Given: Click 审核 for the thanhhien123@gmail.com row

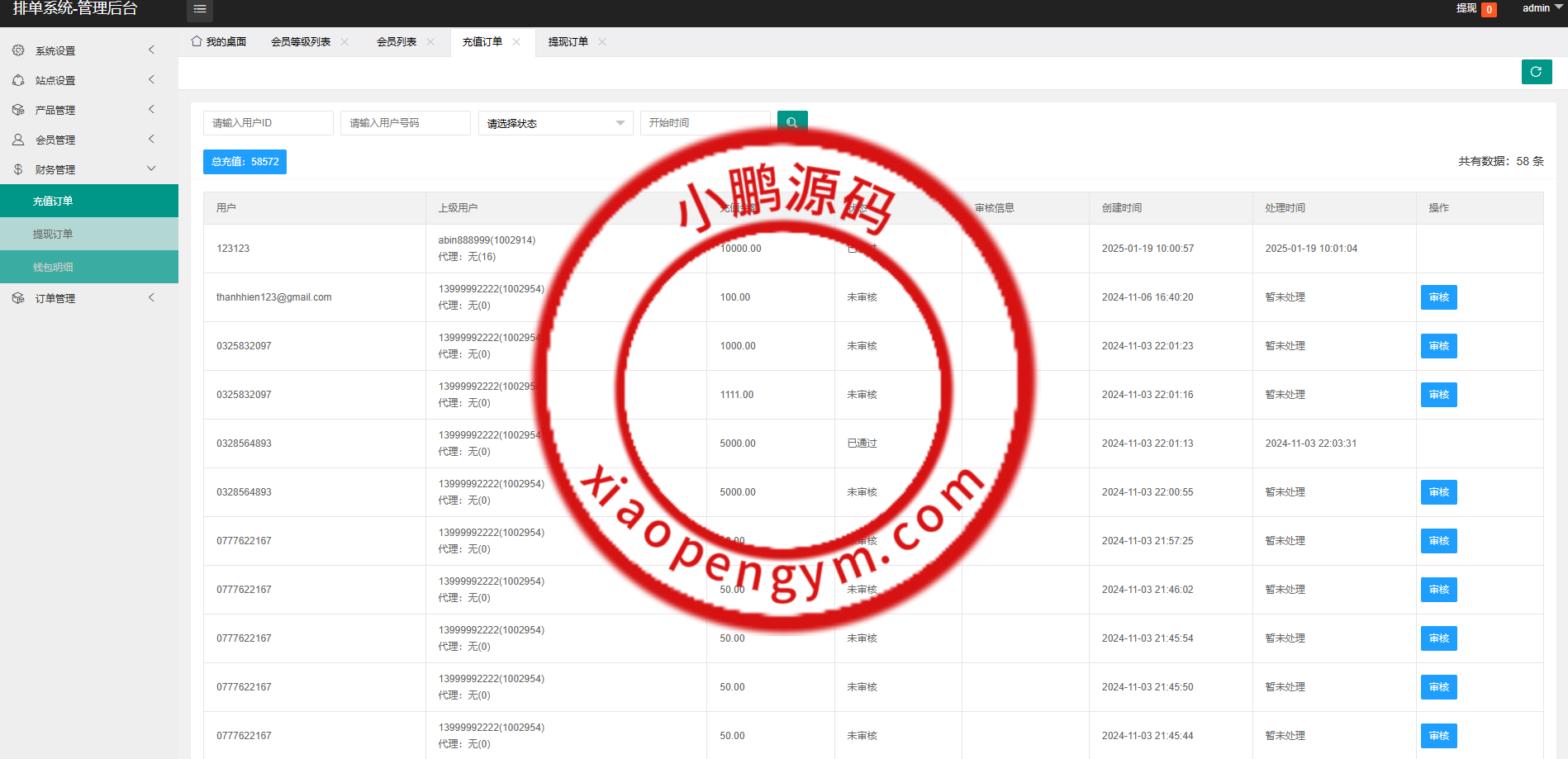Looking at the screenshot, I should tap(1438, 297).
